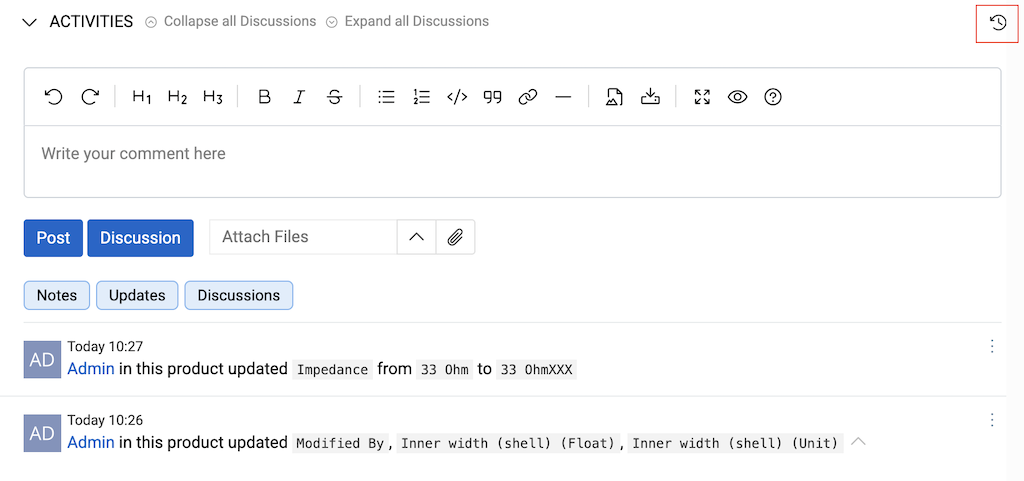Toggle the editor preview eye icon
Screen dimensions: 1024x481
(x=738, y=97)
